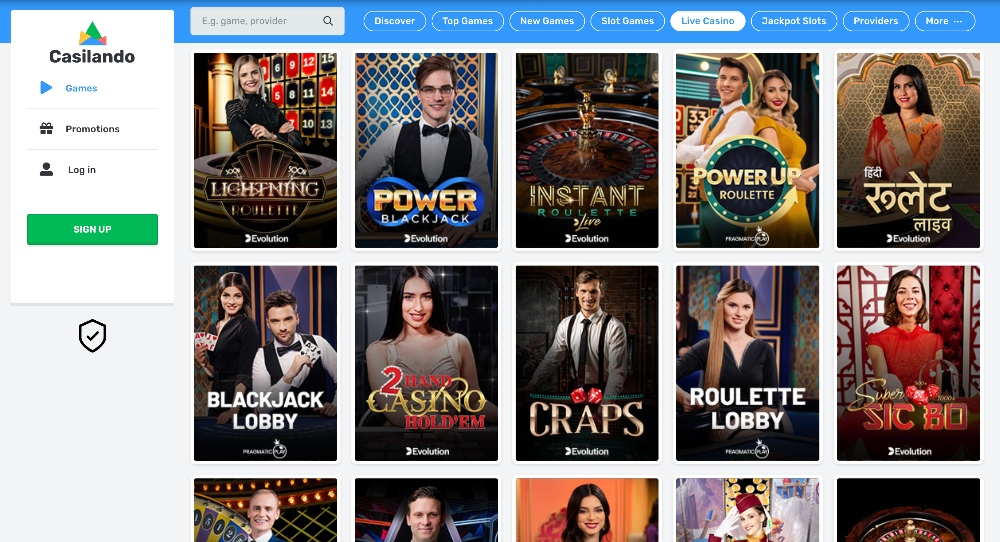Click the Casilando logo
The width and height of the screenshot is (1000, 542).
[92, 43]
